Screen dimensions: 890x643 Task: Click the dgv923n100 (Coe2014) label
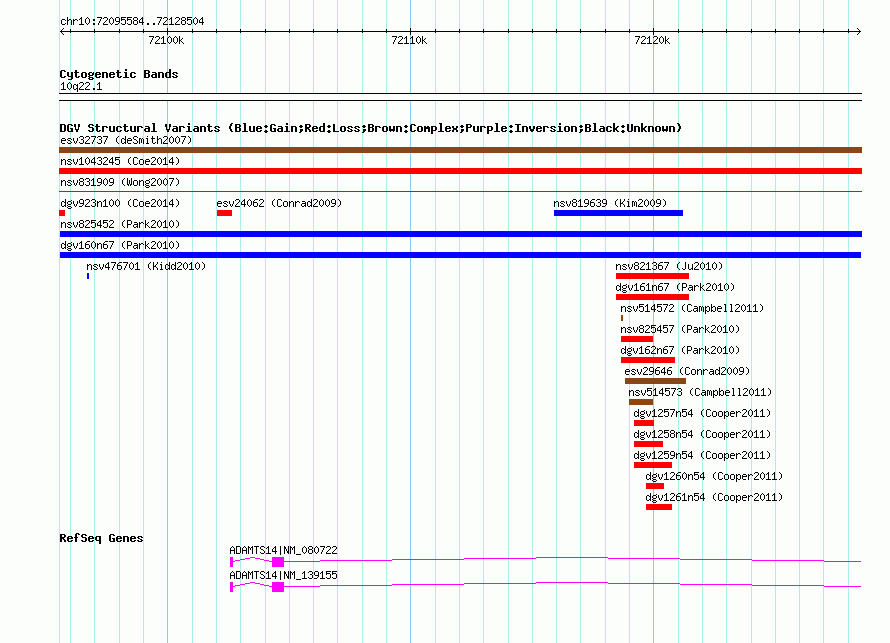(120, 203)
